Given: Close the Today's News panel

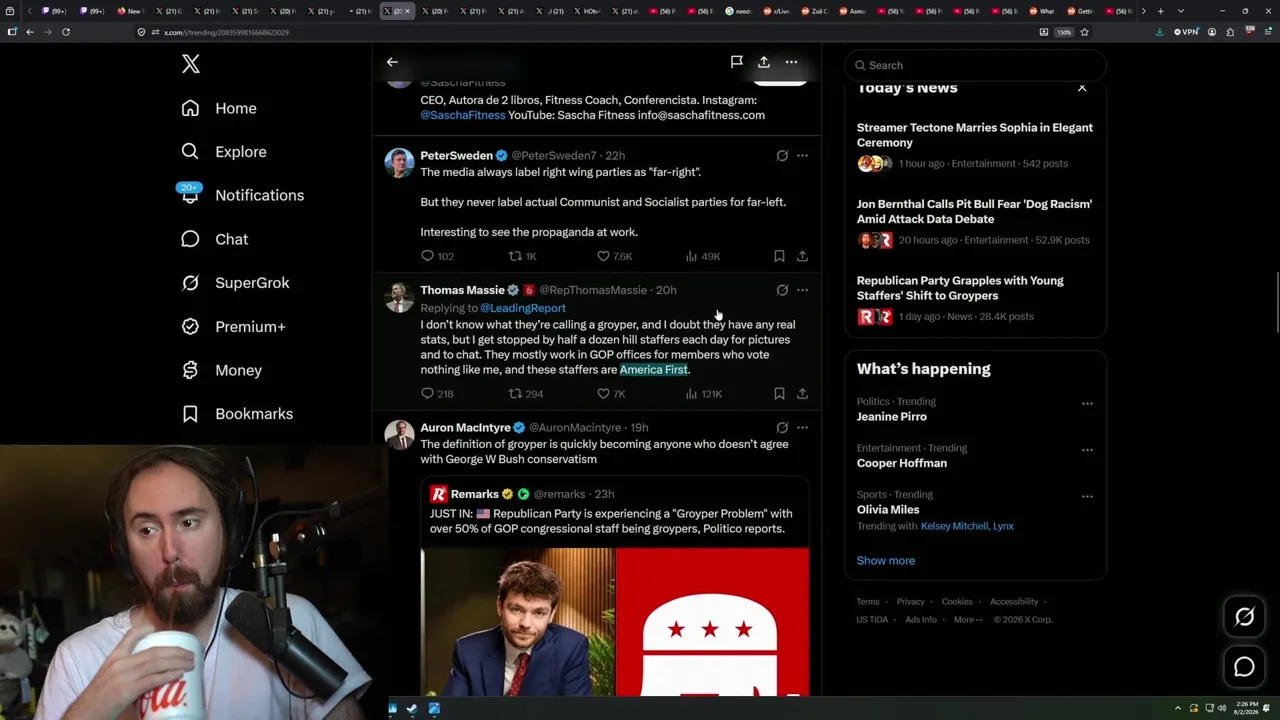Looking at the screenshot, I should [1082, 89].
